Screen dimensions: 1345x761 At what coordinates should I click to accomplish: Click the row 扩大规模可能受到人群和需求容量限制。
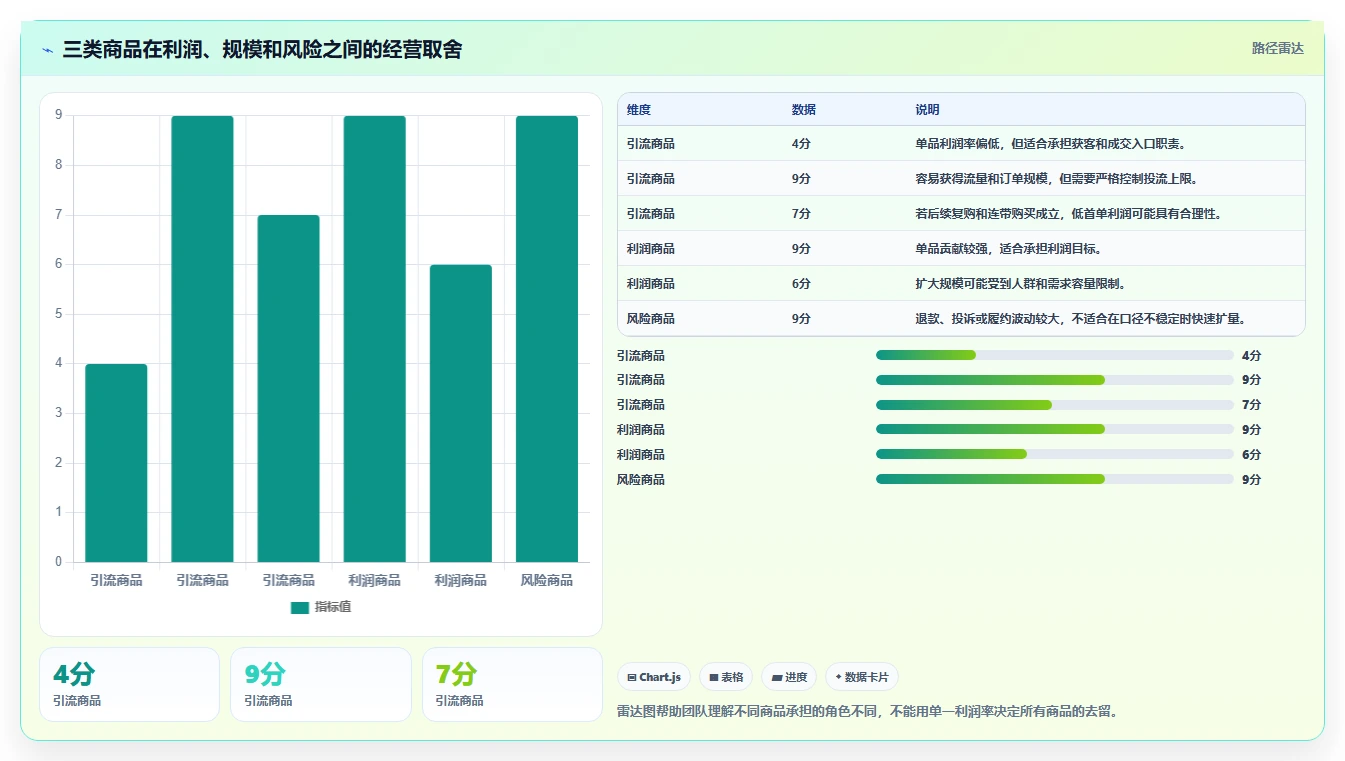[x=961, y=284]
